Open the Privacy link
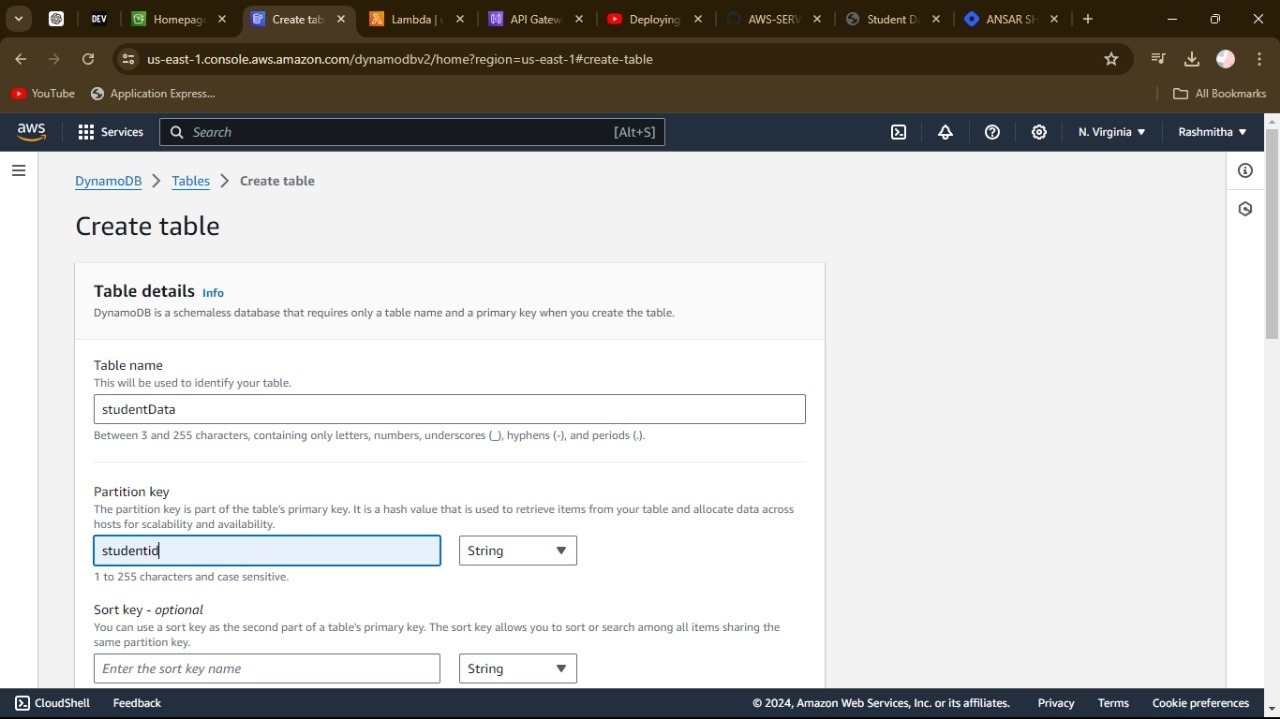 [1056, 703]
